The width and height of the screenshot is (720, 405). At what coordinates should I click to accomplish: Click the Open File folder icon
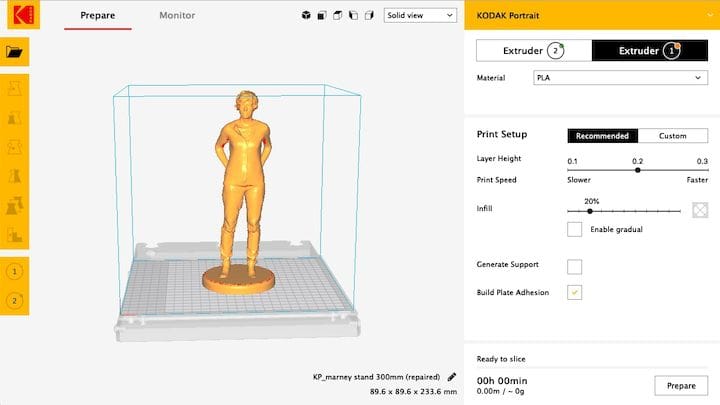coord(14,52)
